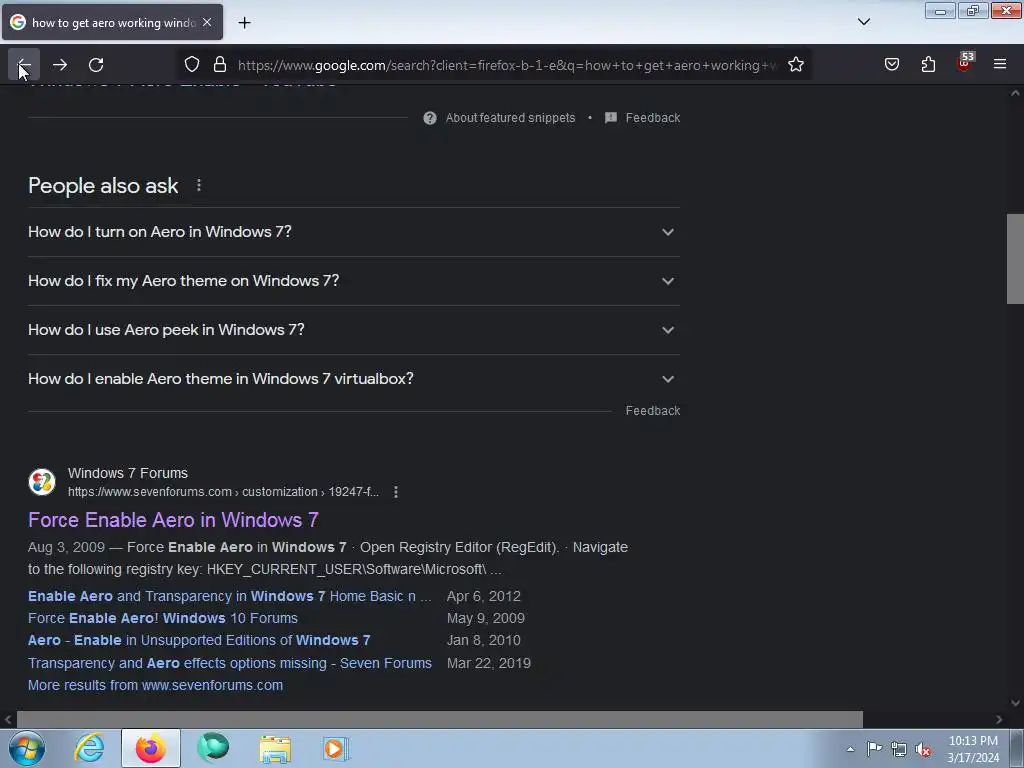Image resolution: width=1024 pixels, height=768 pixels.
Task: Open Firefox application hamburger menu
Action: (x=1000, y=64)
